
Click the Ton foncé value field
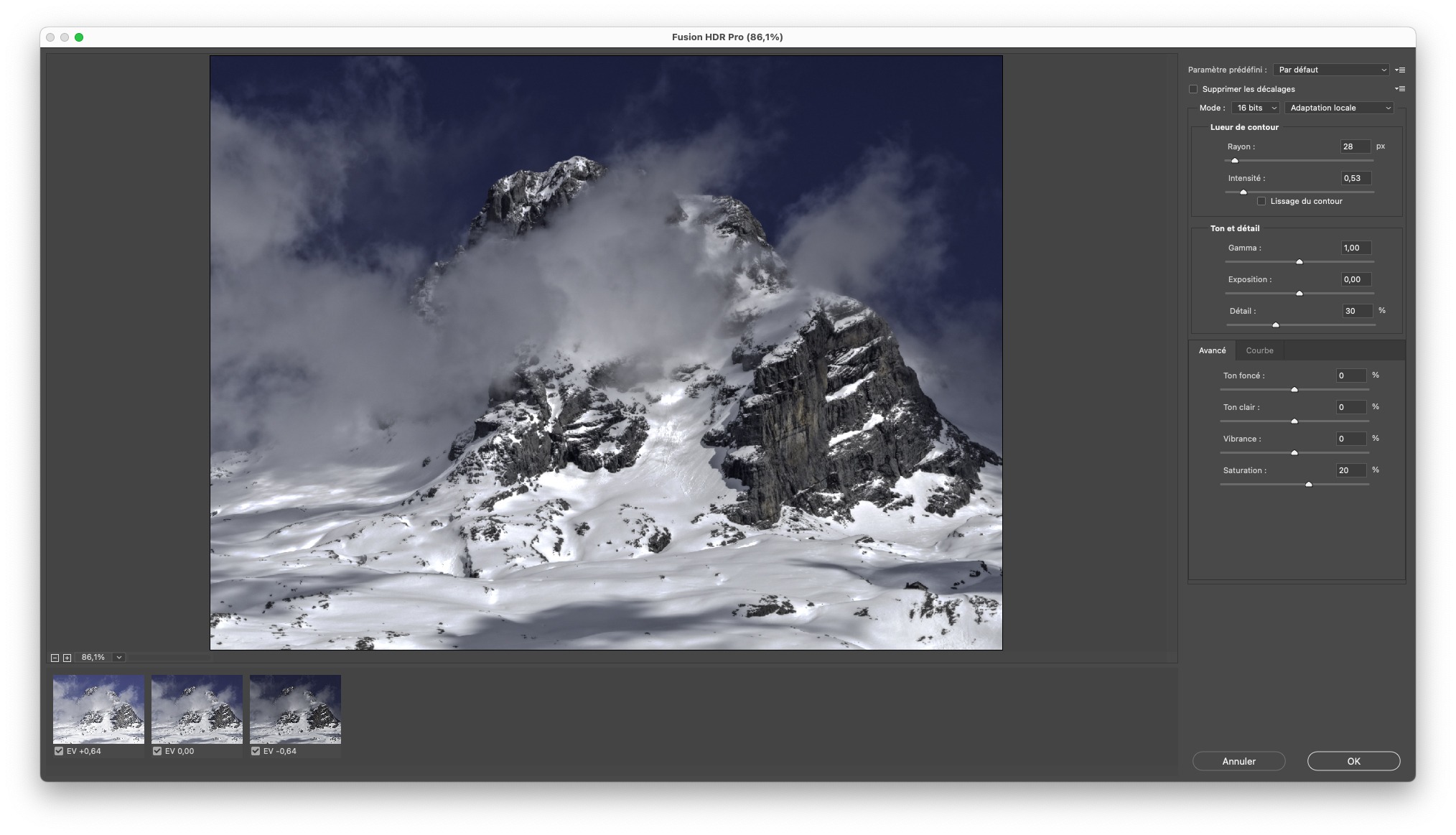1351,375
